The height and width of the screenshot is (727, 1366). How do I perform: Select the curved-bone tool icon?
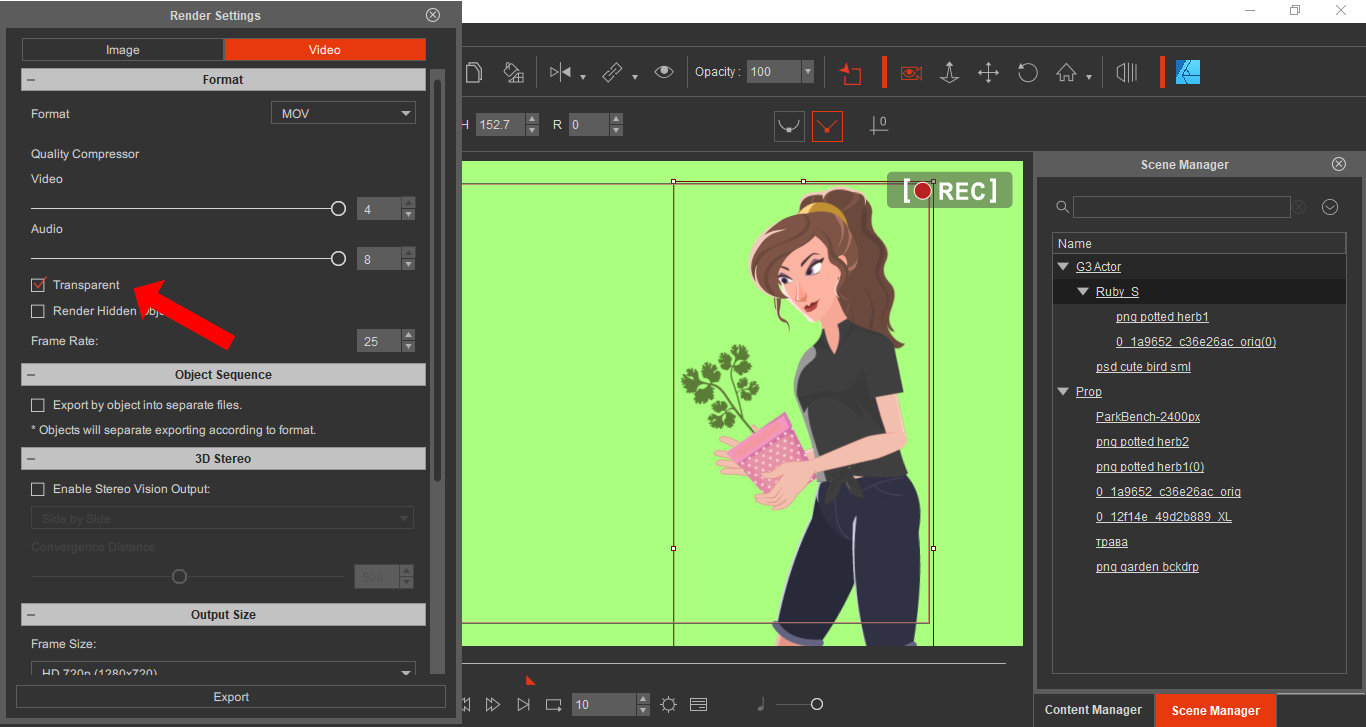coord(789,126)
